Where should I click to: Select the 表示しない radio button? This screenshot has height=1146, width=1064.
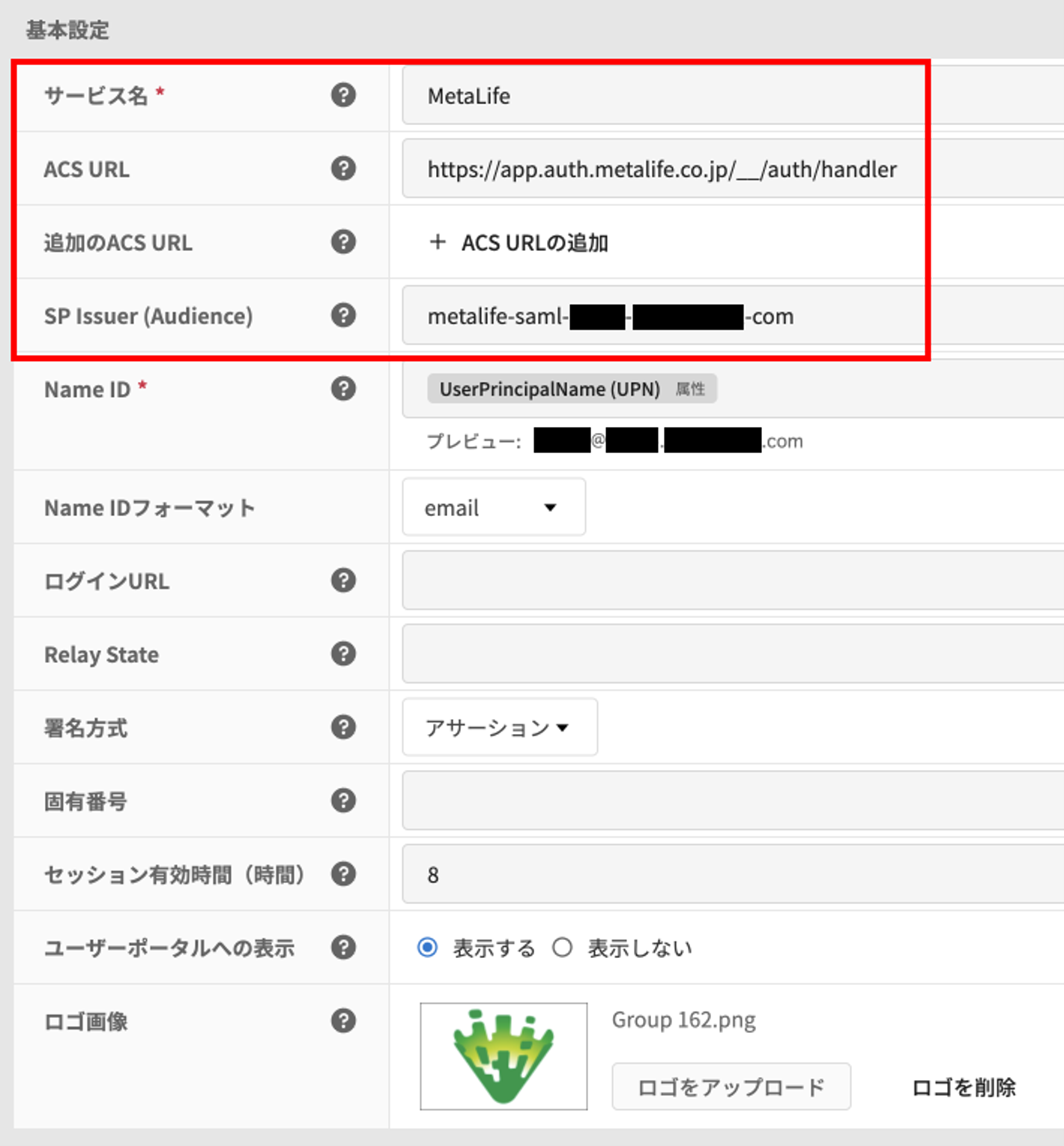(x=563, y=948)
